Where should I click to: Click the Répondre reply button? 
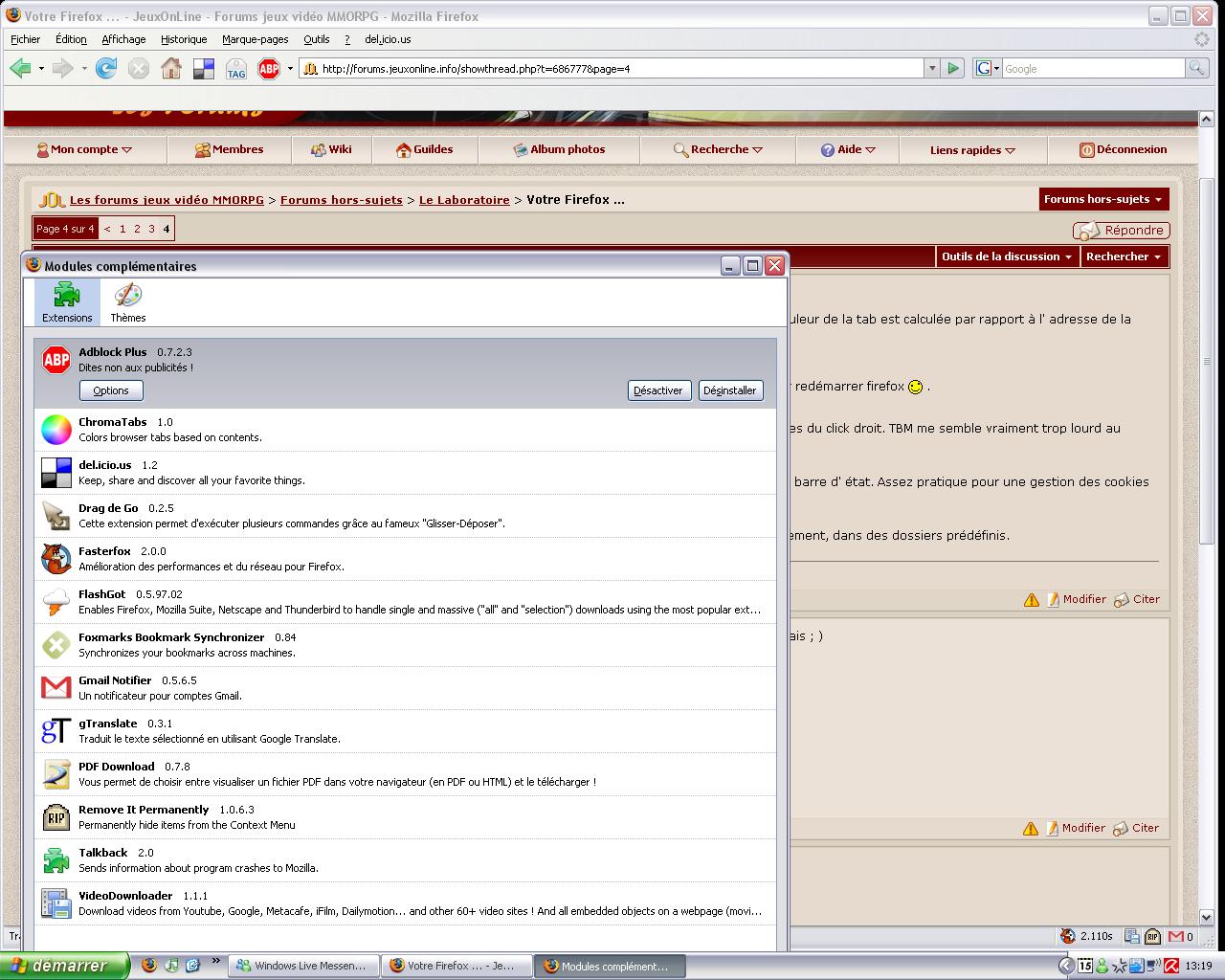tap(1122, 230)
